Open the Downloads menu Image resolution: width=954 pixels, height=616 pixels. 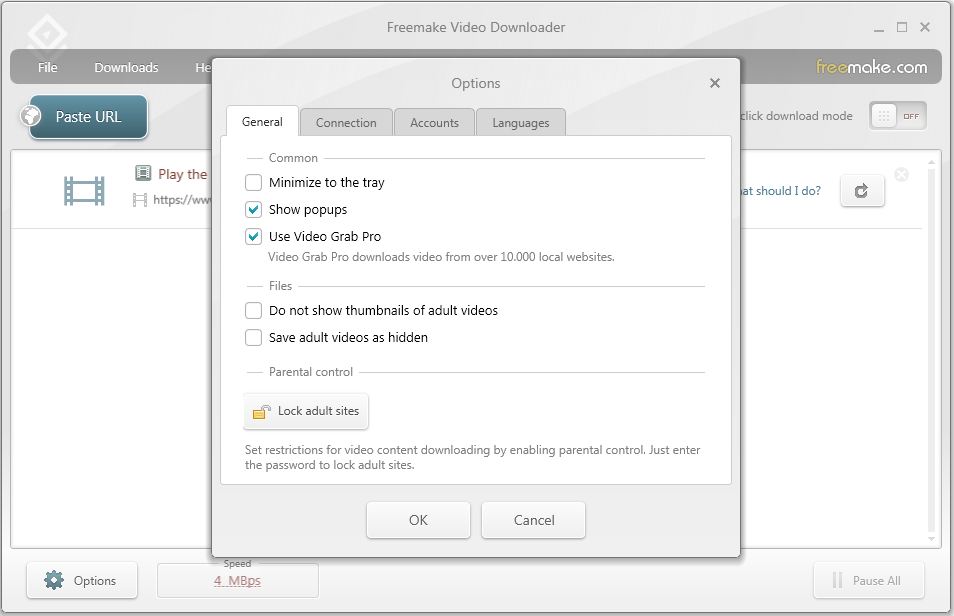(126, 68)
